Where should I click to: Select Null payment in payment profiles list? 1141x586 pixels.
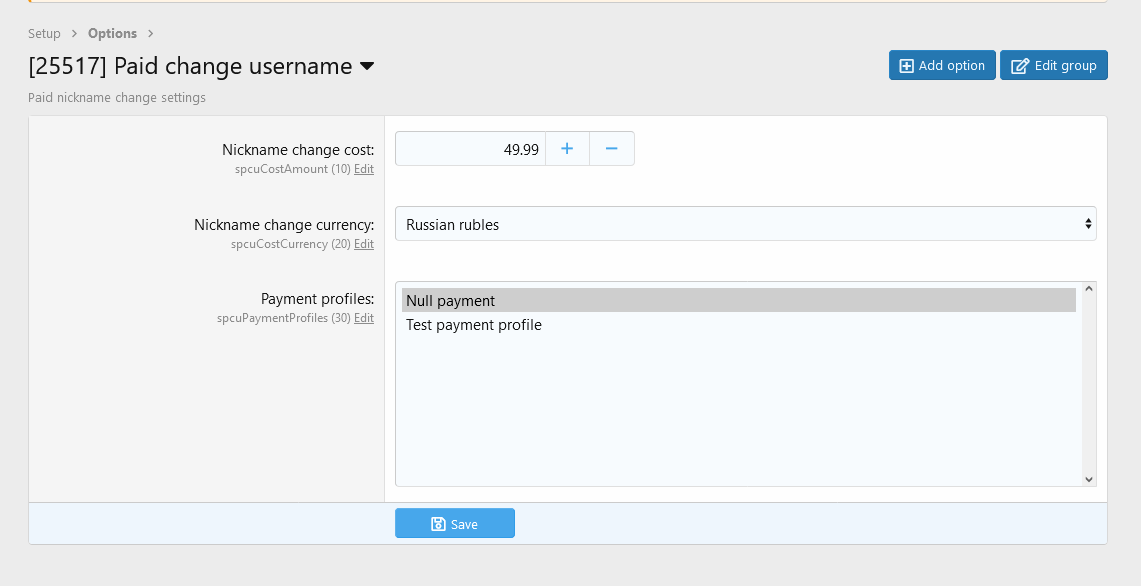[738, 300]
